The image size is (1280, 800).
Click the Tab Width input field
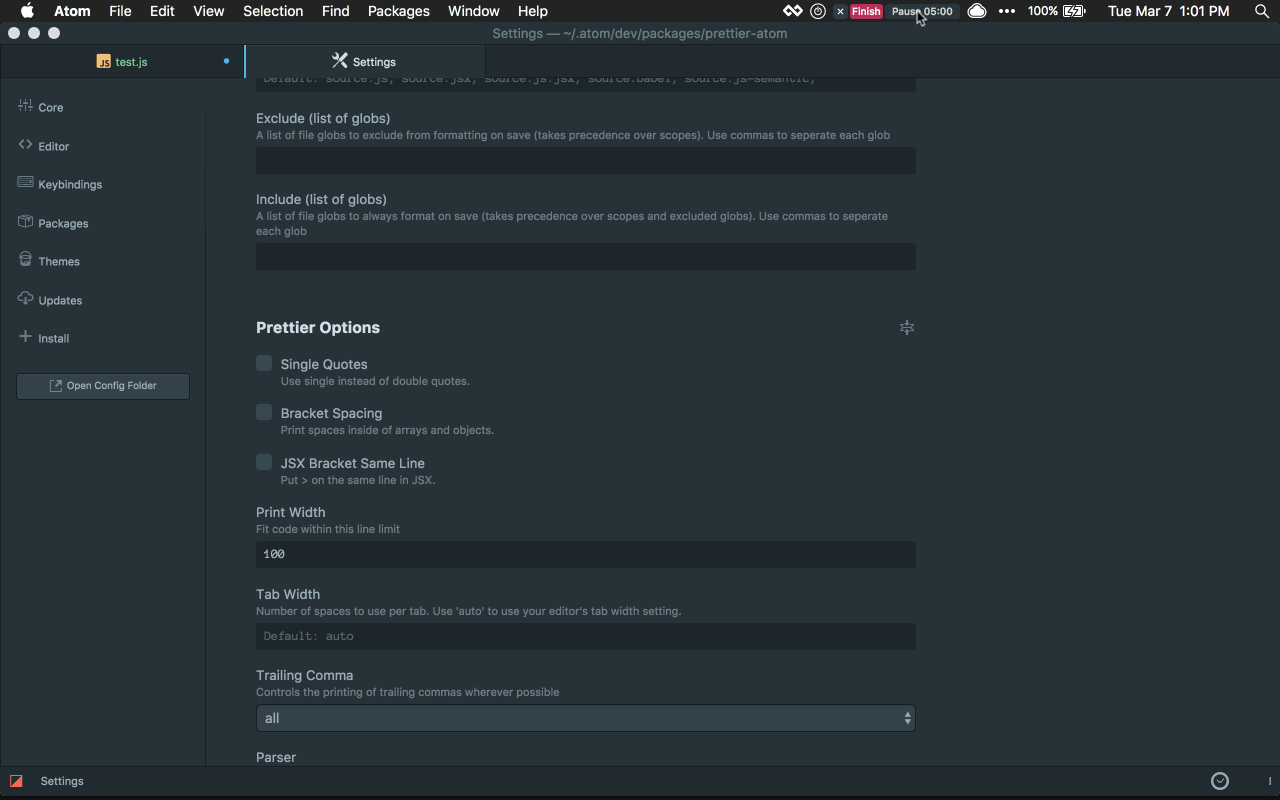586,636
